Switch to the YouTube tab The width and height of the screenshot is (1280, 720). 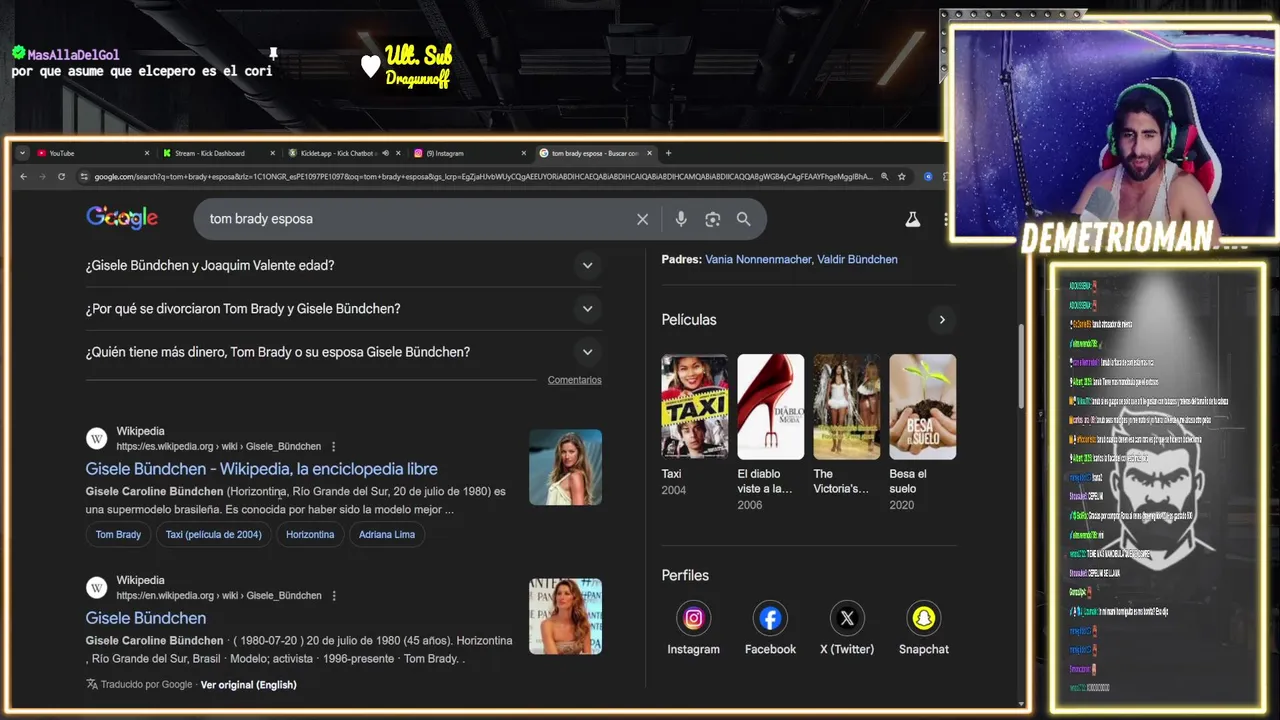92,153
